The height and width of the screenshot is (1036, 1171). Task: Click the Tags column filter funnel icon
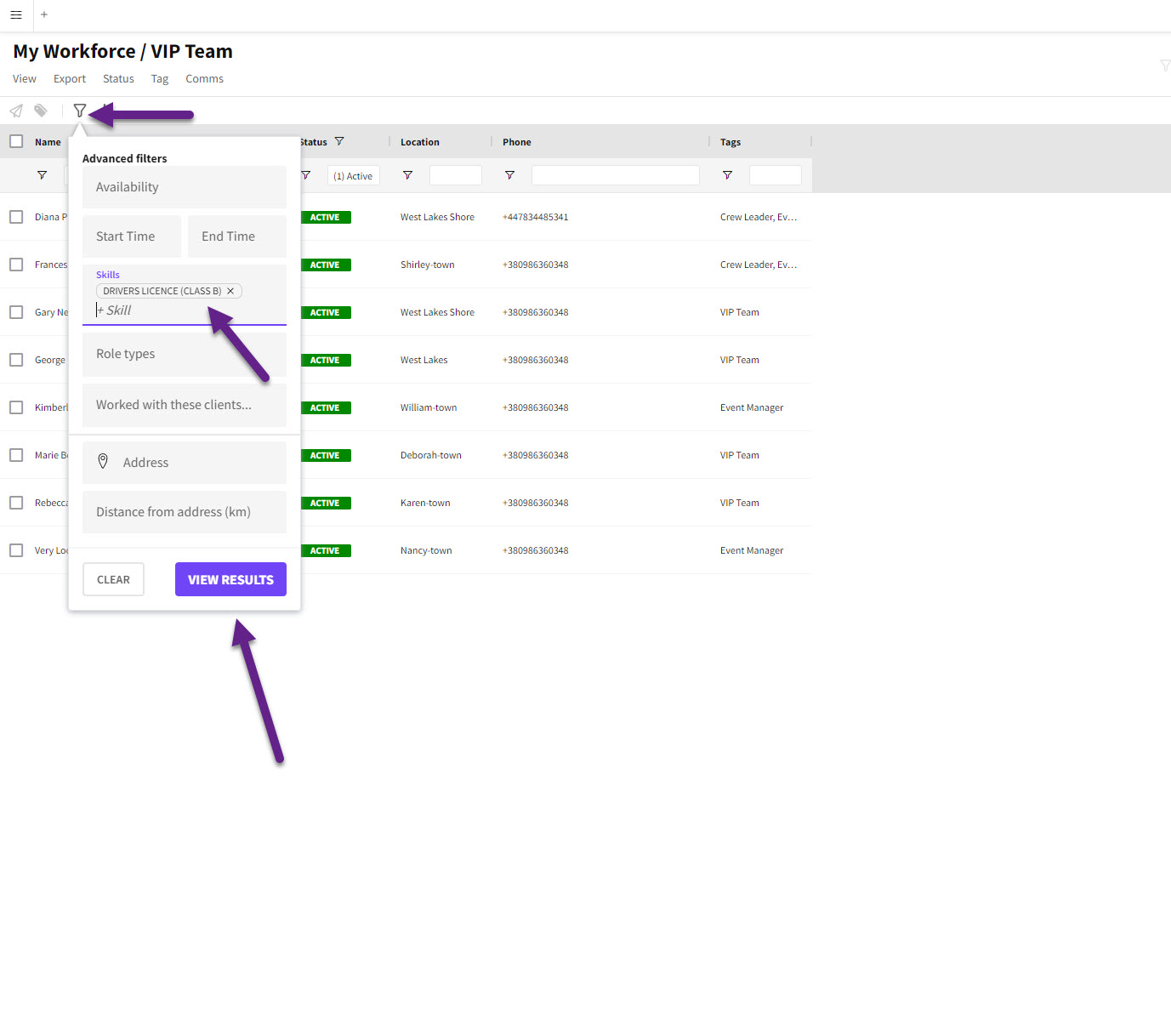727,175
